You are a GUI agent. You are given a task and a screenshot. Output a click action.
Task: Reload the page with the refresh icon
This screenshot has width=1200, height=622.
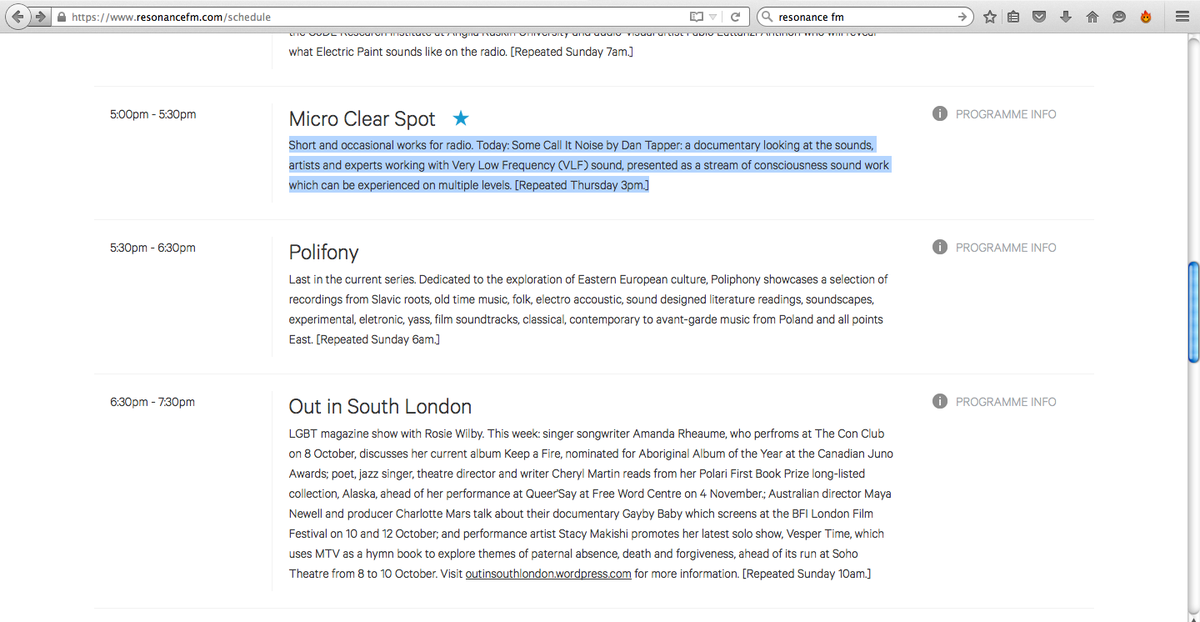[736, 17]
